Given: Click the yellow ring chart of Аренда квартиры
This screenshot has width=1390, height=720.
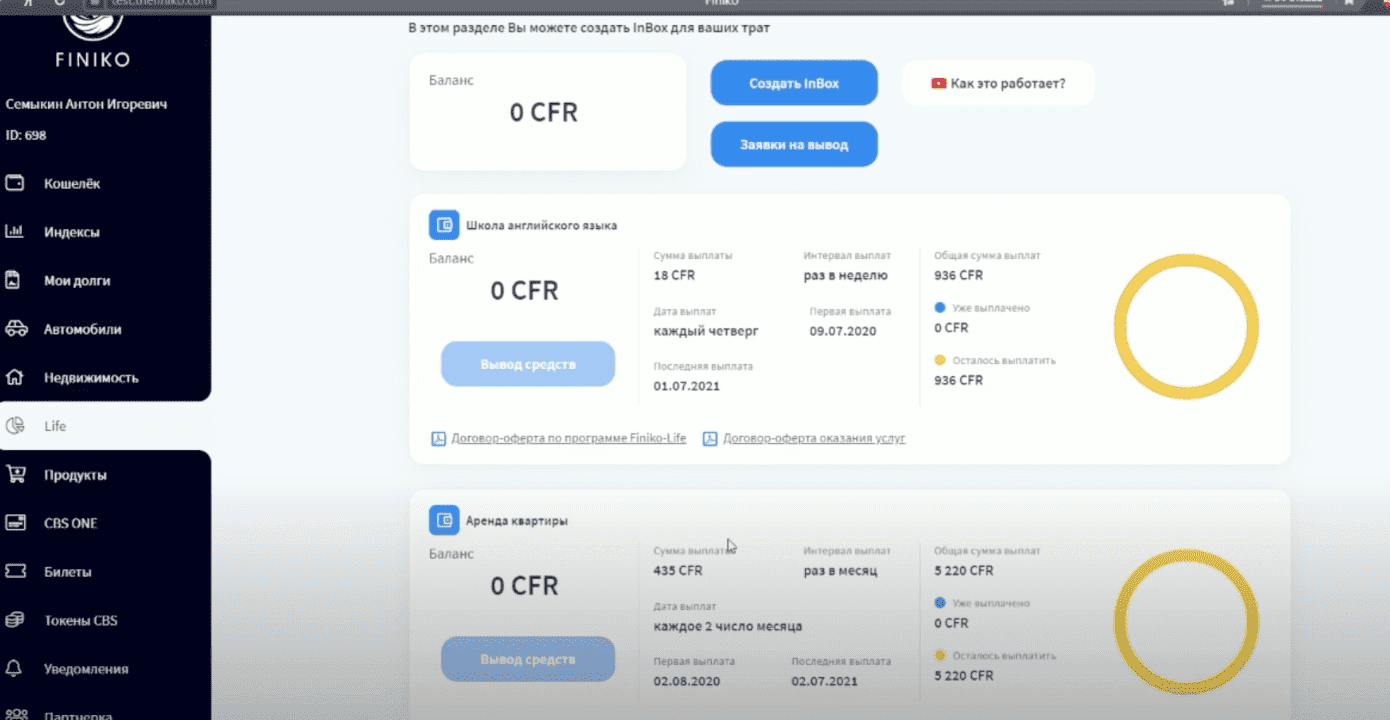Looking at the screenshot, I should pyautogui.click(x=1186, y=622).
